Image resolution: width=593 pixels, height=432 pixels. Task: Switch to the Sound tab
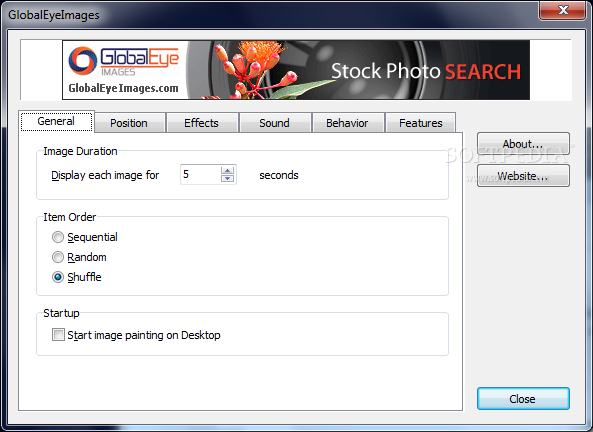tap(275, 123)
